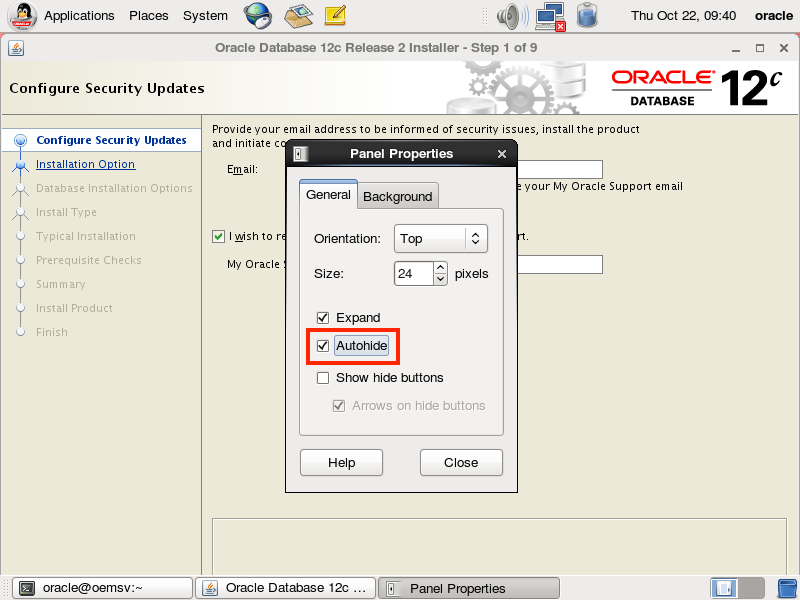800x600 pixels.
Task: Switch to the first workspace in the switcher
Action: 723,588
